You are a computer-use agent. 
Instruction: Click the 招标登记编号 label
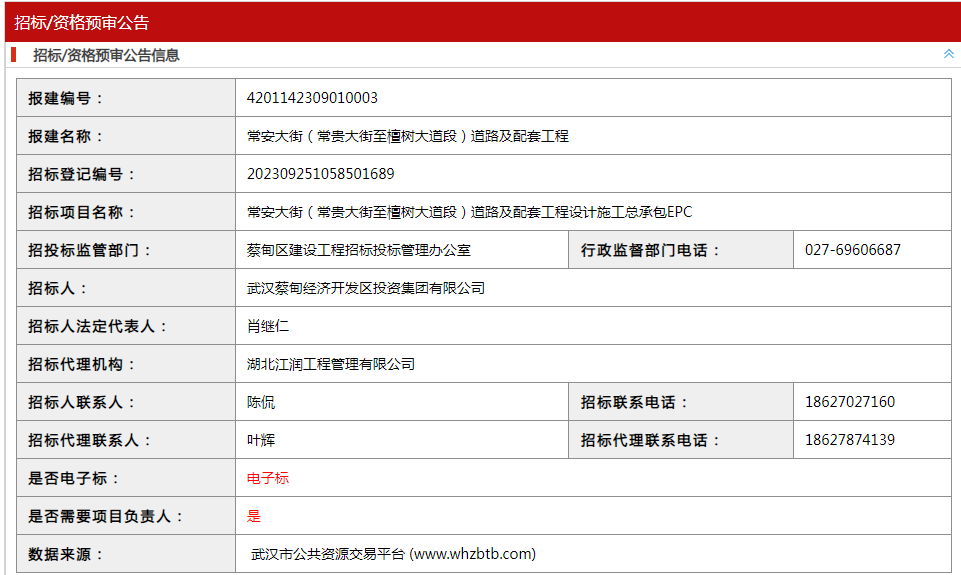coord(81,174)
